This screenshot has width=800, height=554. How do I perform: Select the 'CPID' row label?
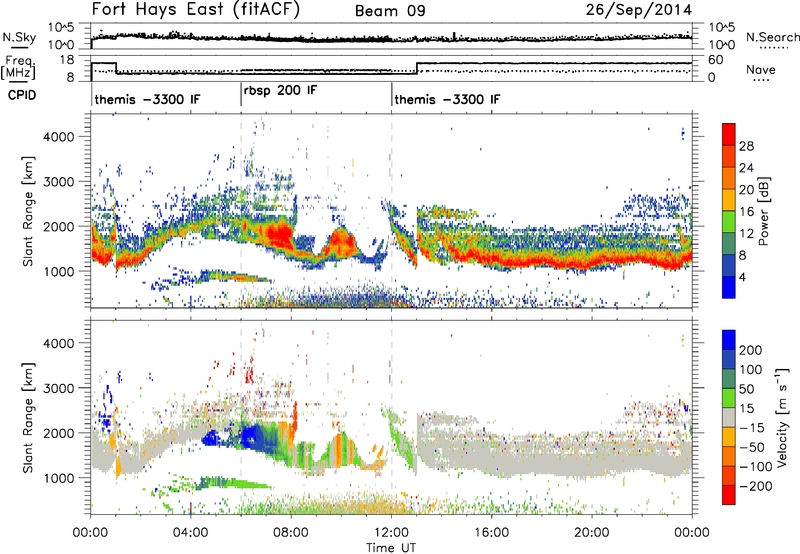22,95
